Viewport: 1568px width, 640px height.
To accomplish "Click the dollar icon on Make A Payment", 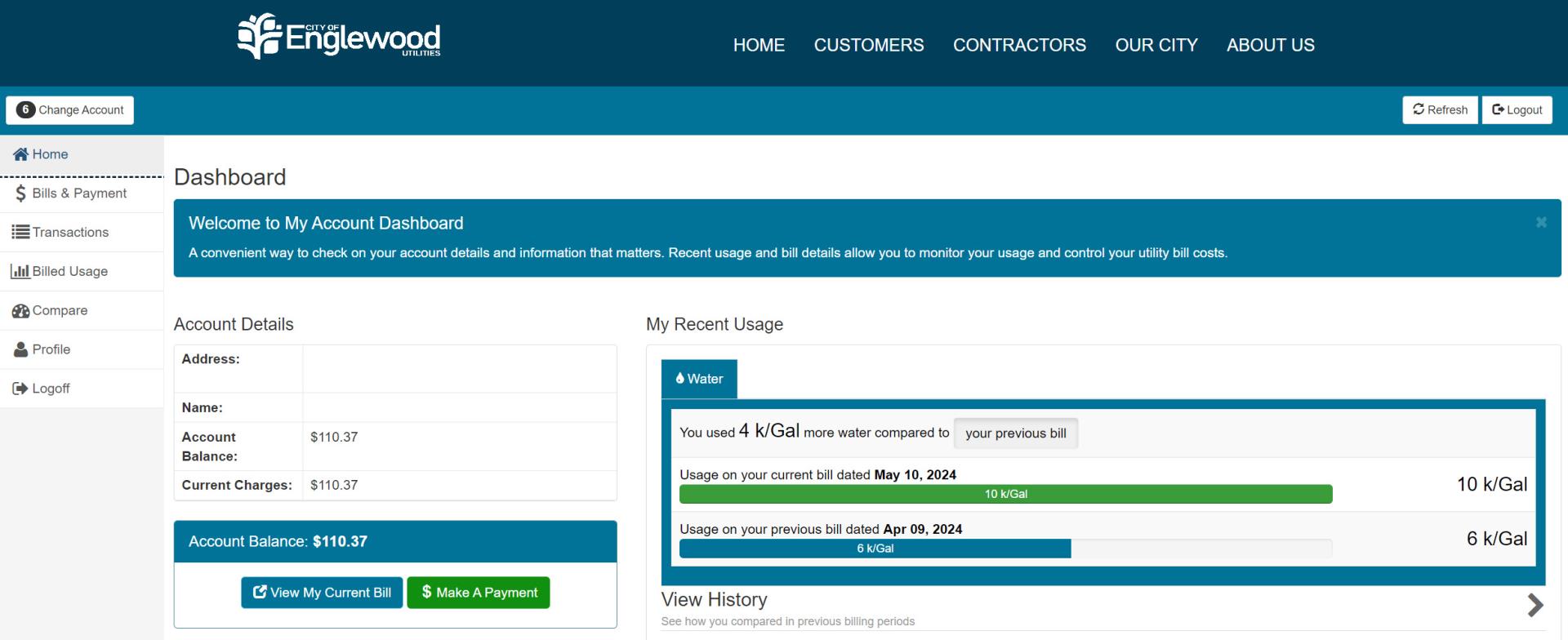I will [426, 592].
